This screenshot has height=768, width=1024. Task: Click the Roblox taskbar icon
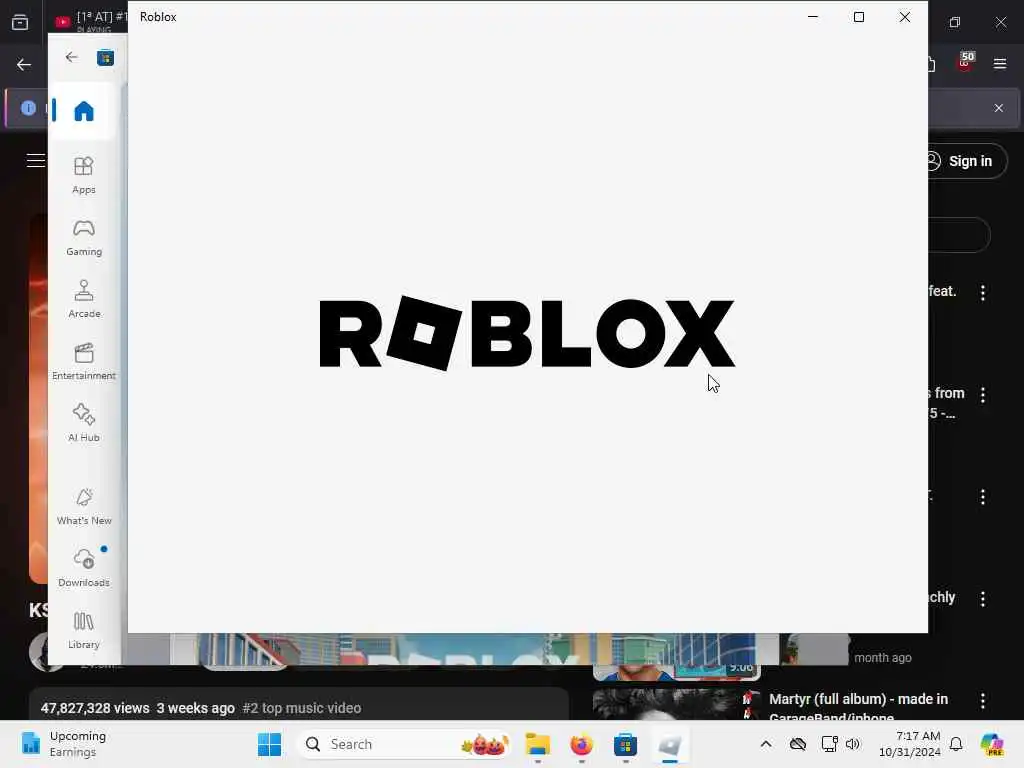669,744
